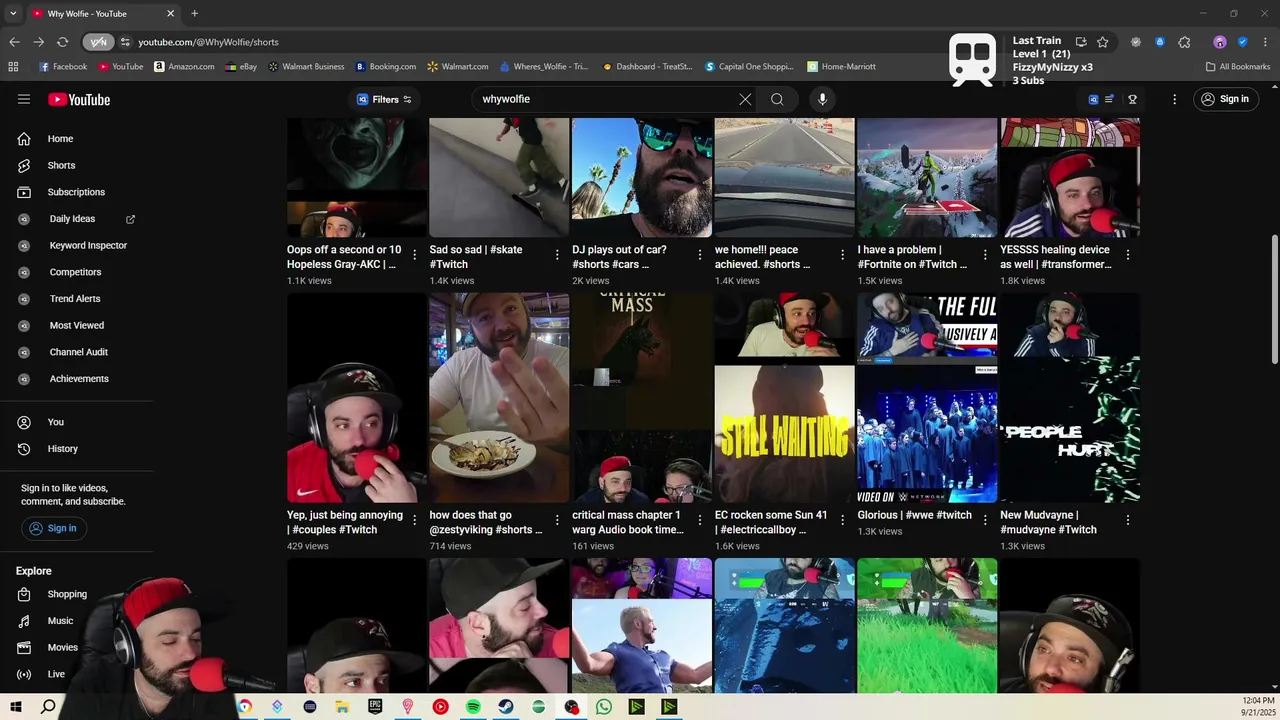Open the Facebook bookmark
Image resolution: width=1280 pixels, height=720 pixels.
(62, 66)
